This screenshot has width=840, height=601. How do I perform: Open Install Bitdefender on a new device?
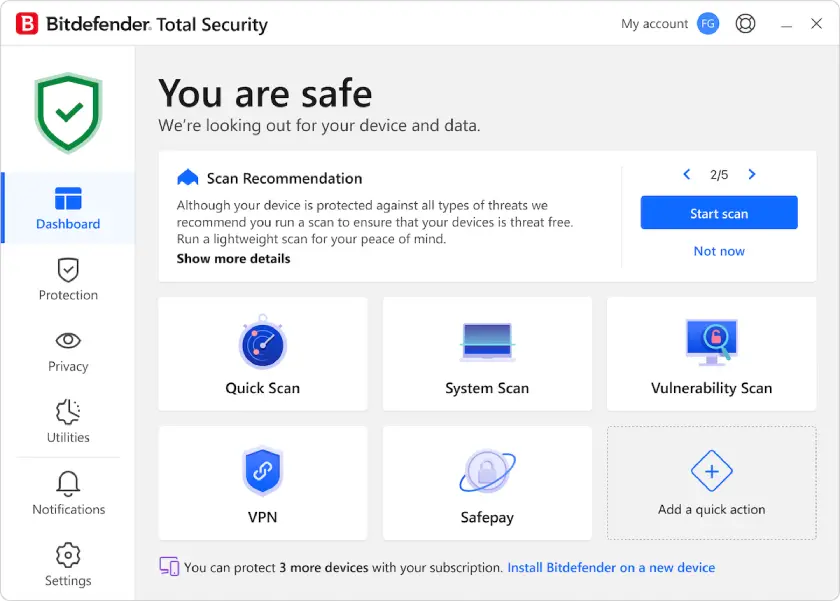tap(611, 567)
